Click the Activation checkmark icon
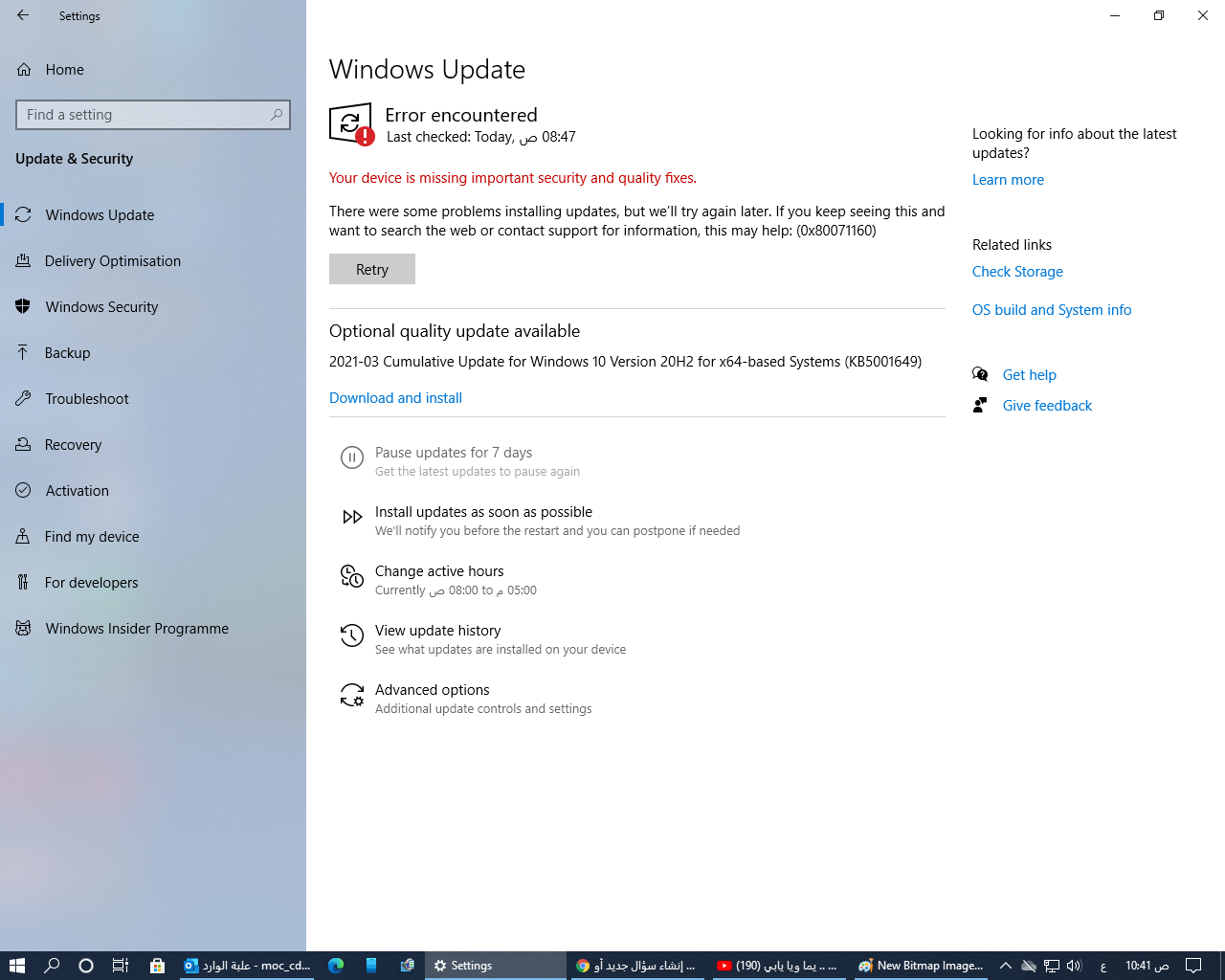 coord(23,490)
